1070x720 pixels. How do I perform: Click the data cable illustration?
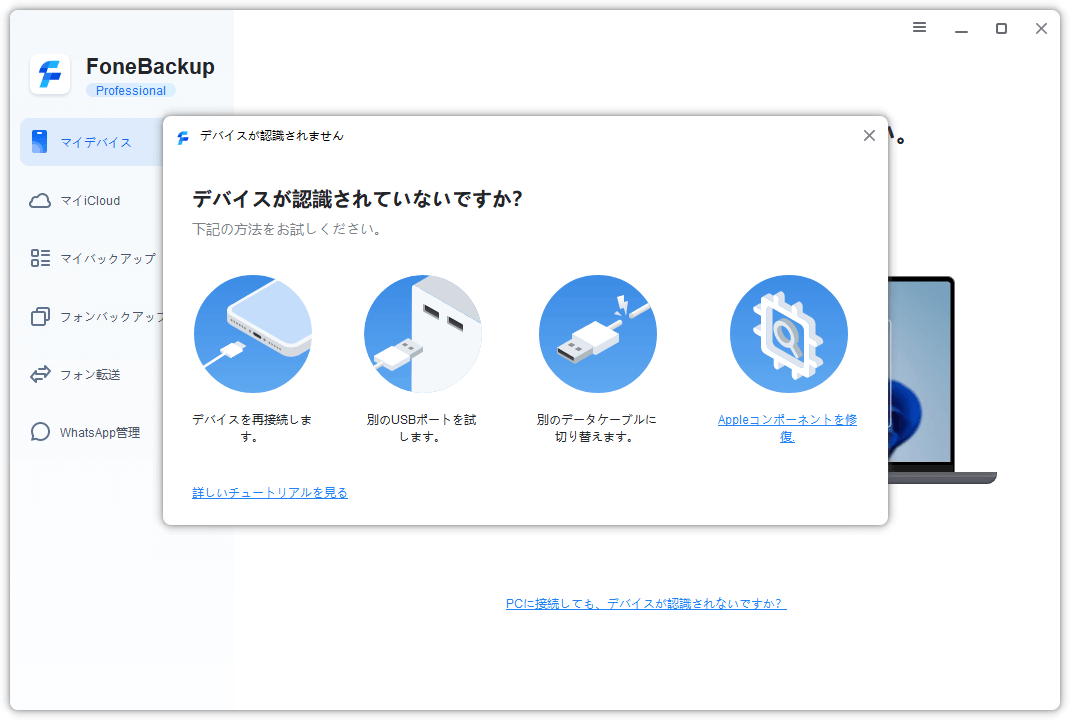[x=598, y=334]
